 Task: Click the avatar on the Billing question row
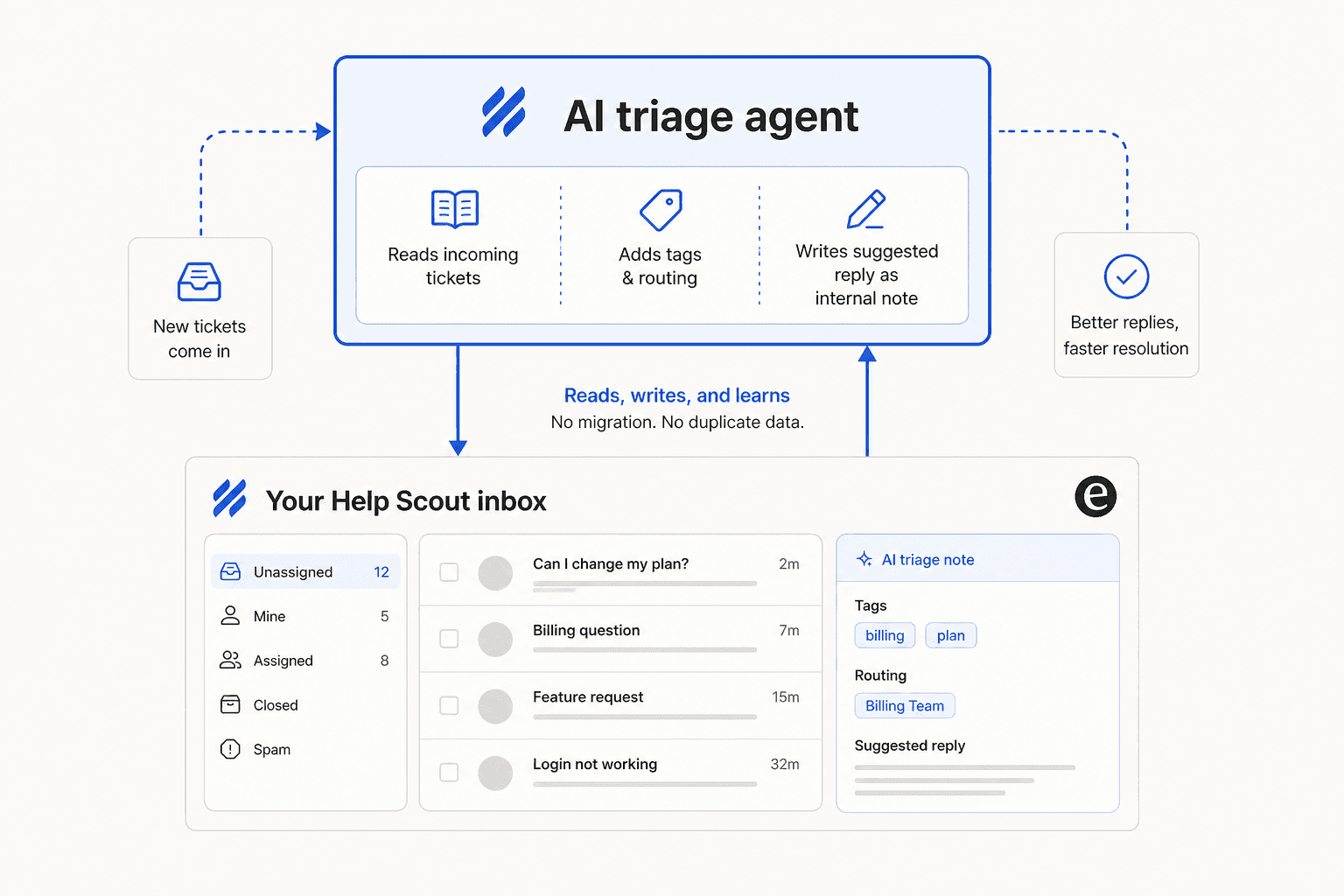pyautogui.click(x=495, y=640)
